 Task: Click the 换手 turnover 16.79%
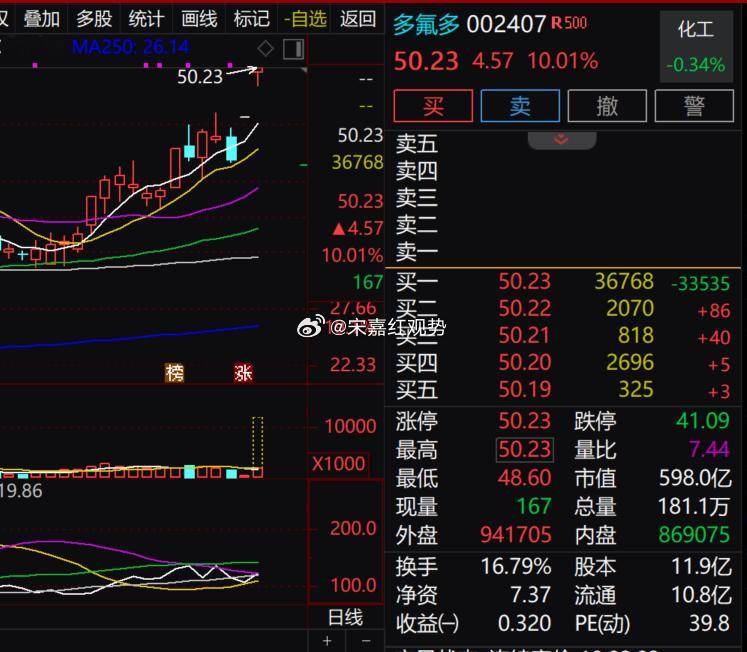(515, 567)
